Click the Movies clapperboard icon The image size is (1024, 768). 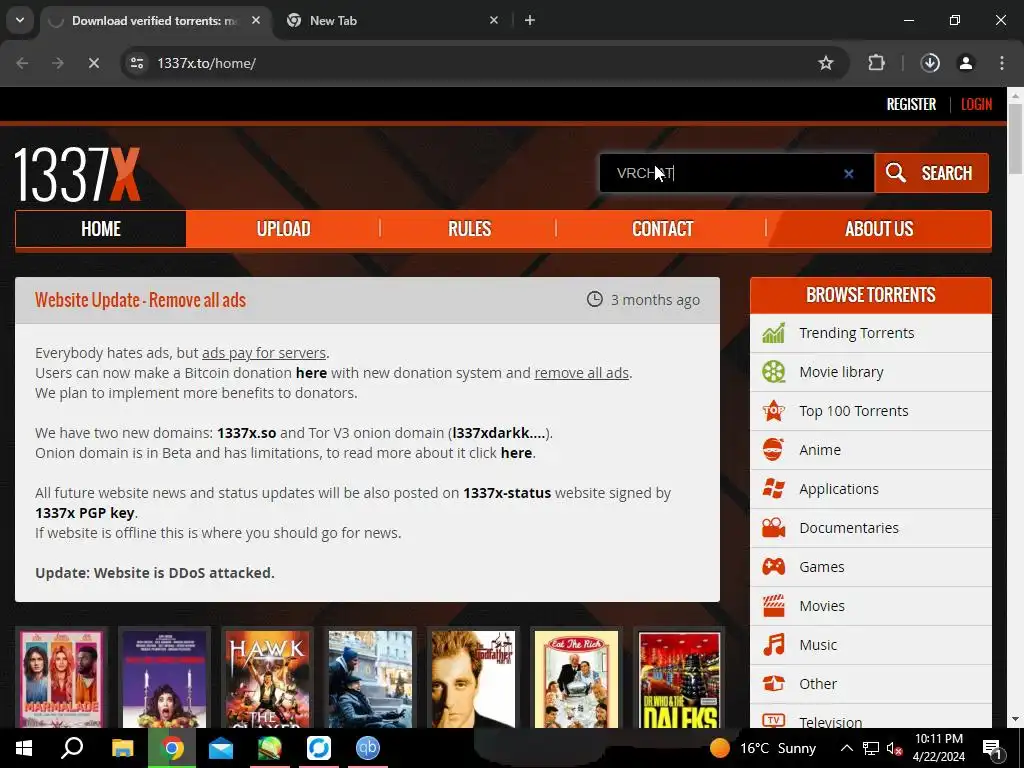click(773, 606)
